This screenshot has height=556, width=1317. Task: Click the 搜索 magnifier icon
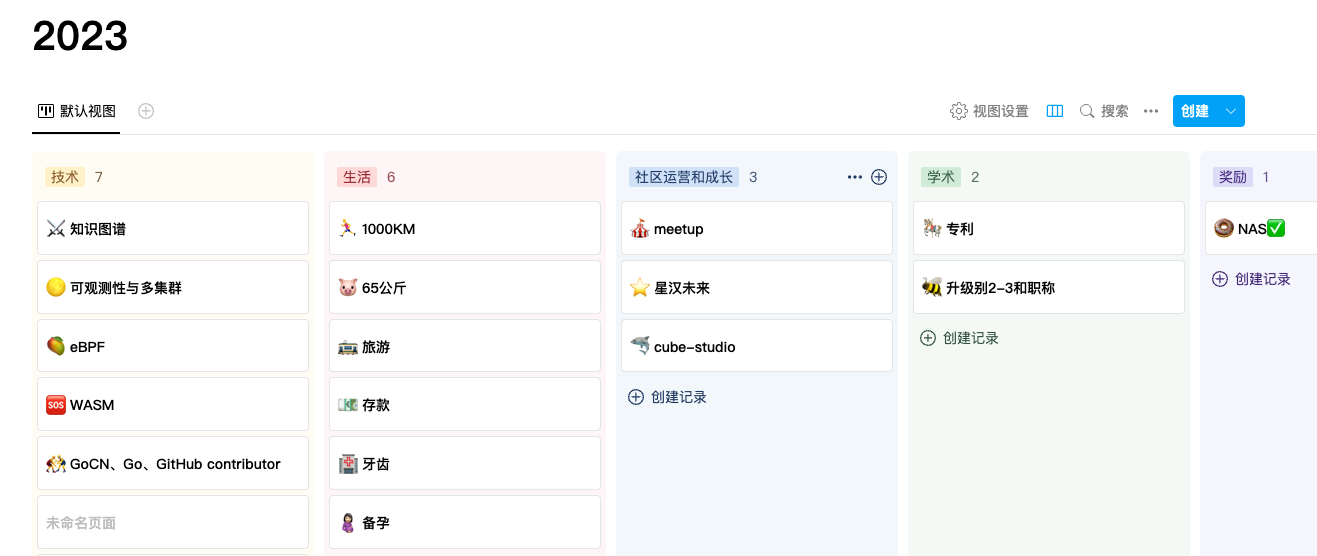pos(1087,111)
